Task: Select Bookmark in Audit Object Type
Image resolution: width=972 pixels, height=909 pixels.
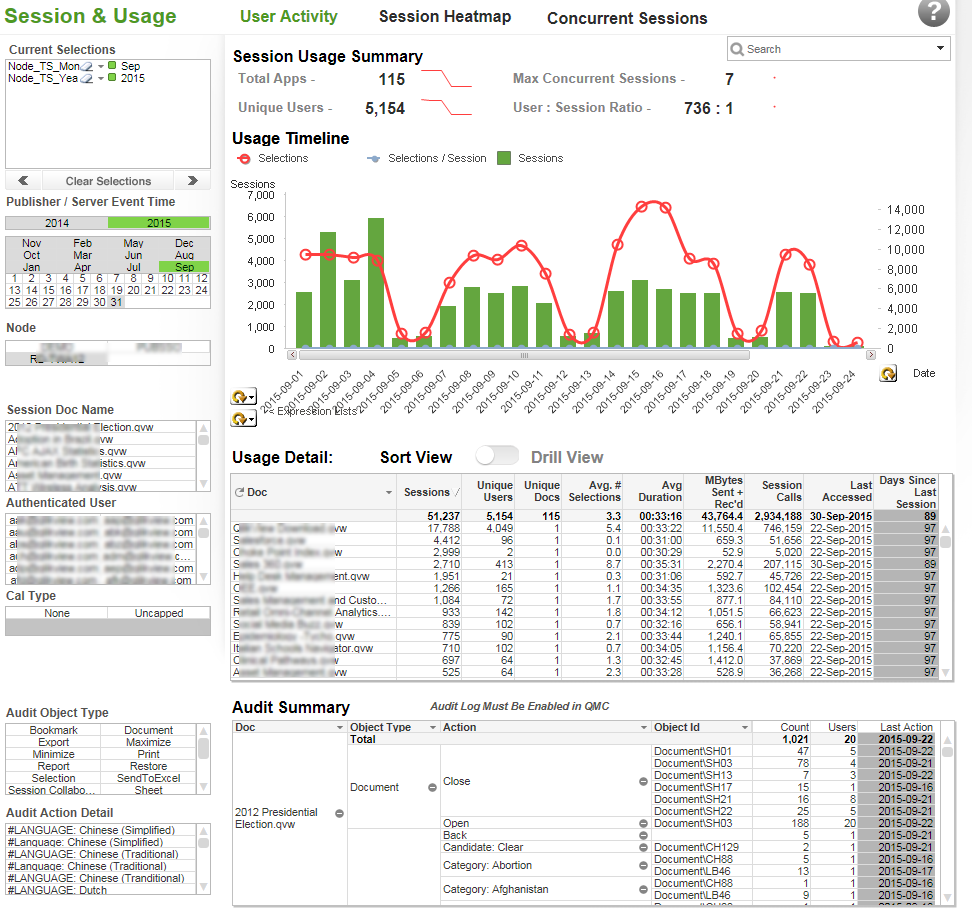Action: 53,730
